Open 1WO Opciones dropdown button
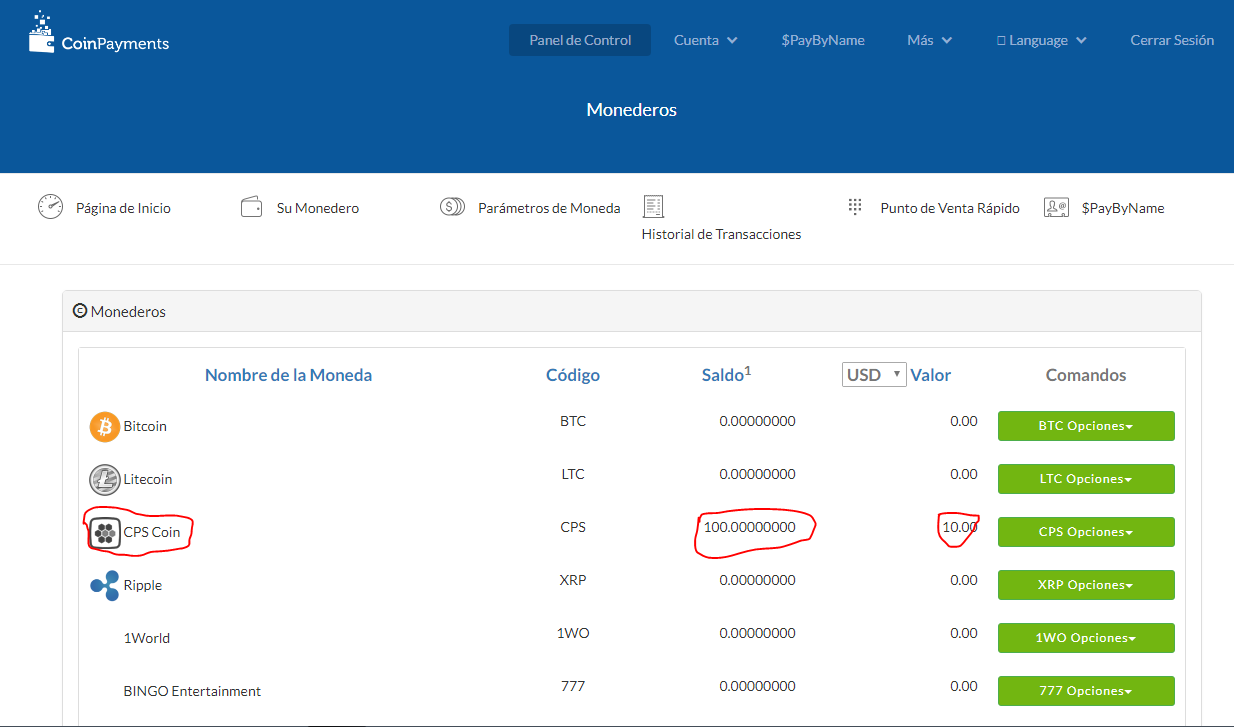 (1086, 638)
